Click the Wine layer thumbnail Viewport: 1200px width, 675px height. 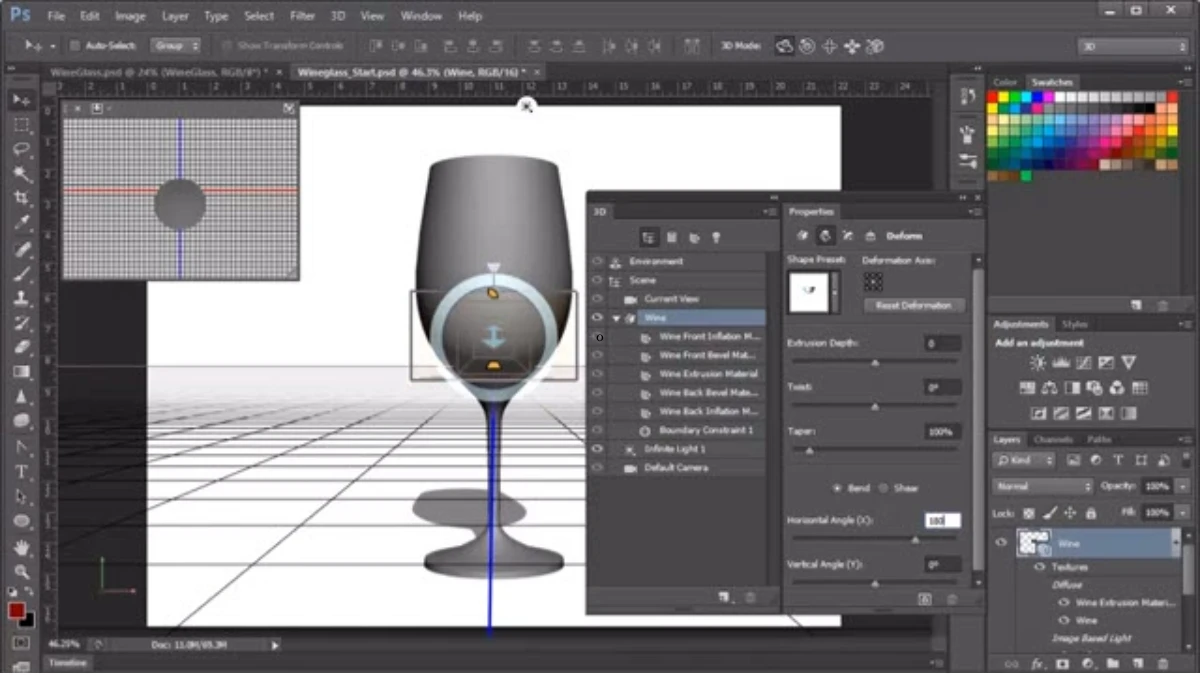[1033, 543]
